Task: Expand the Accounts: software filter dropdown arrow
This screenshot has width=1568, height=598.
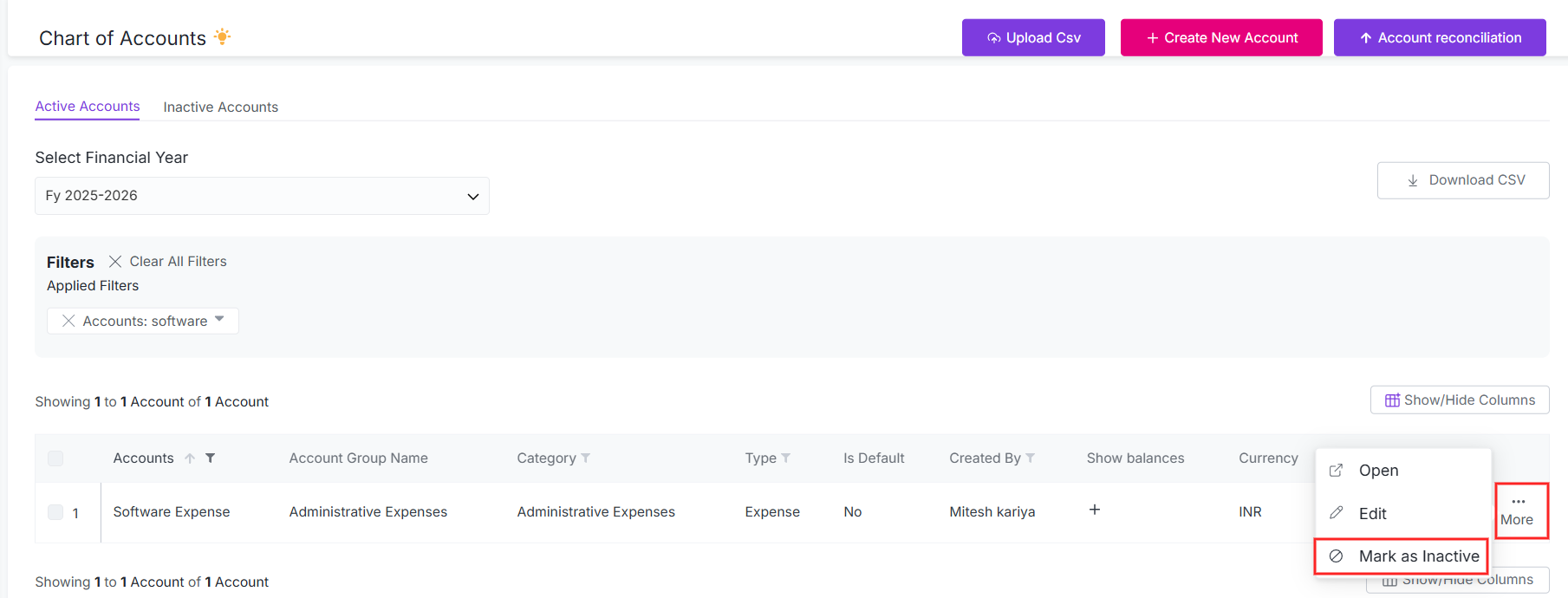Action: point(219,319)
